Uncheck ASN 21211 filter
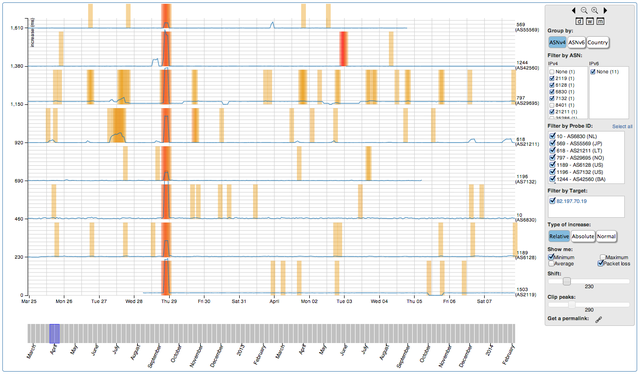 [x=552, y=112]
